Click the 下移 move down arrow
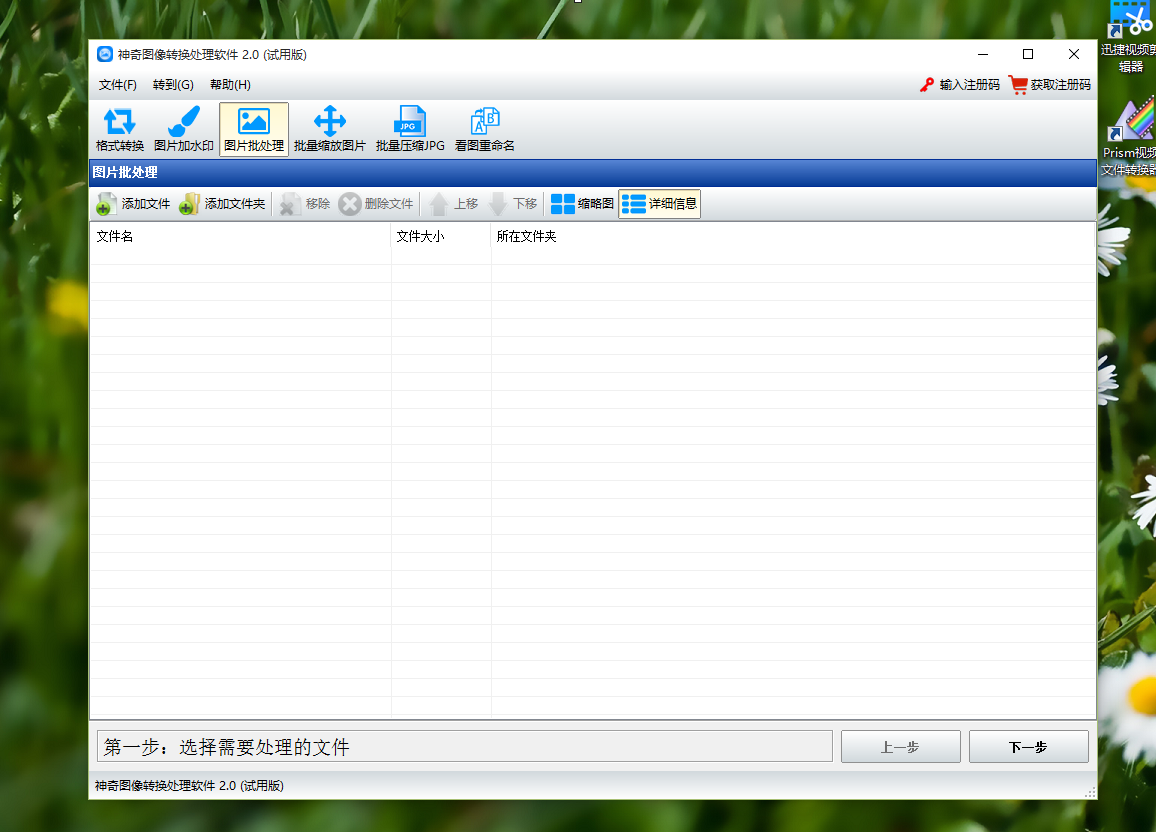Screen dimensions: 1156x832 (513, 204)
